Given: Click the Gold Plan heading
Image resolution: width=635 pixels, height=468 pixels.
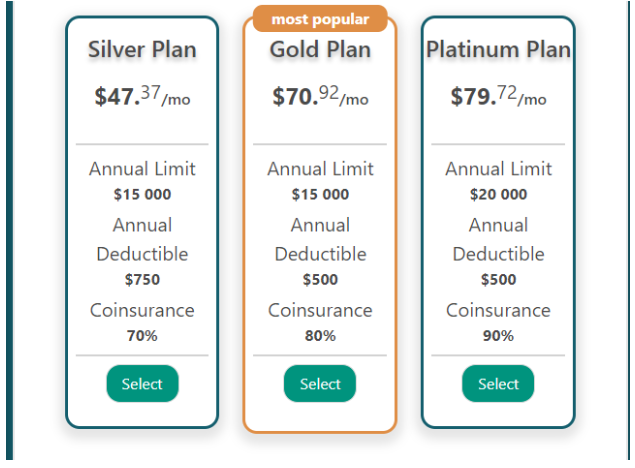Looking at the screenshot, I should tap(320, 49).
